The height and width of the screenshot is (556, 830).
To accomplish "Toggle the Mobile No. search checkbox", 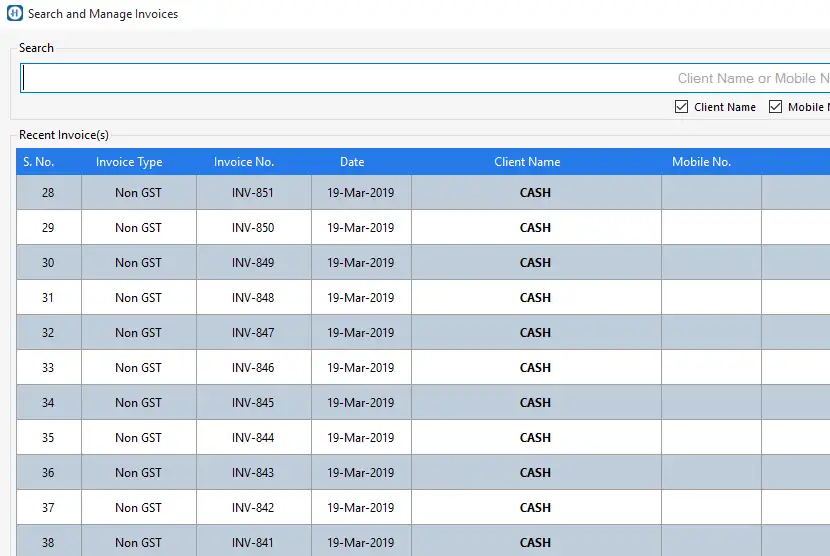I will pos(776,107).
